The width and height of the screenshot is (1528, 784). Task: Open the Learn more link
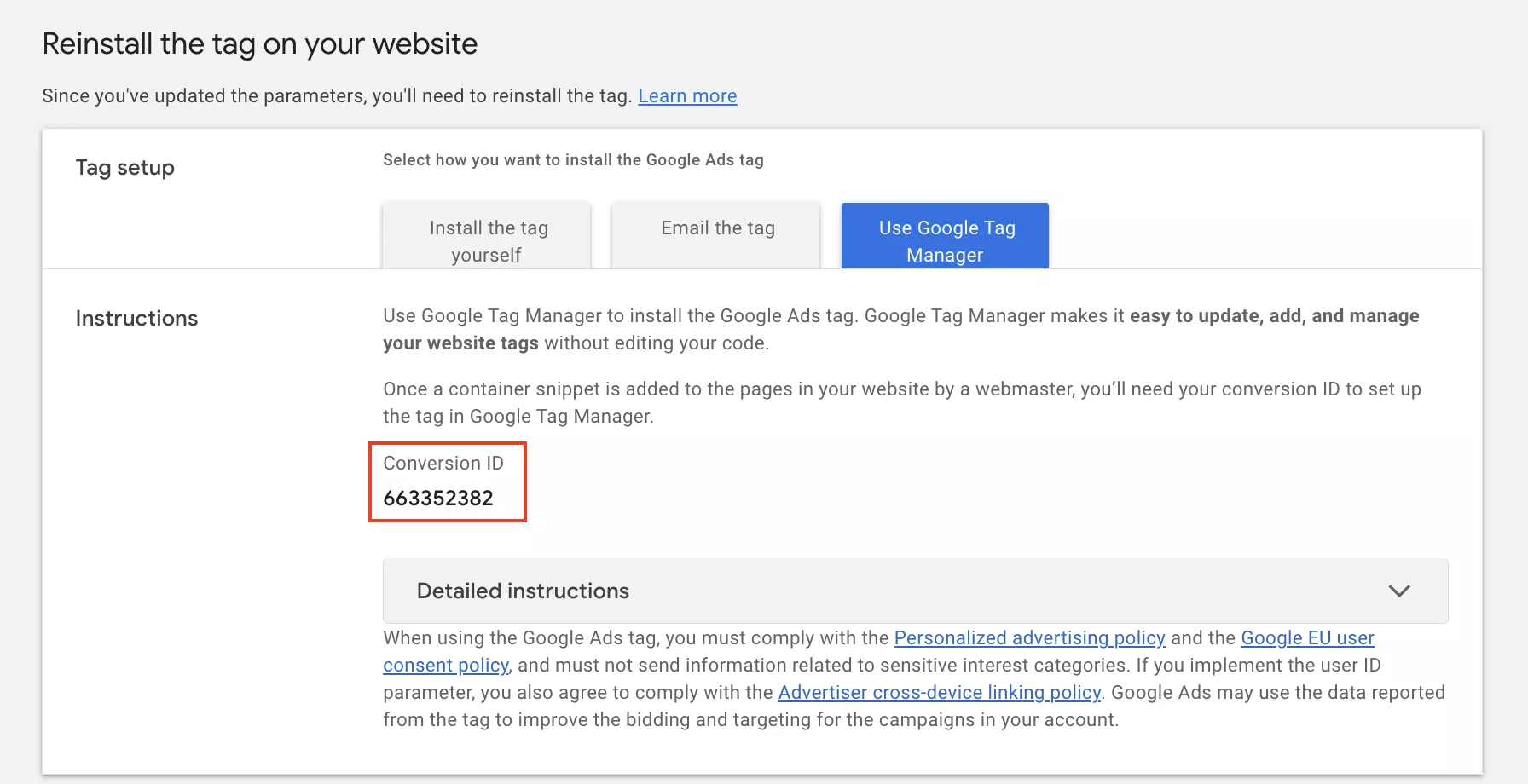tap(687, 95)
